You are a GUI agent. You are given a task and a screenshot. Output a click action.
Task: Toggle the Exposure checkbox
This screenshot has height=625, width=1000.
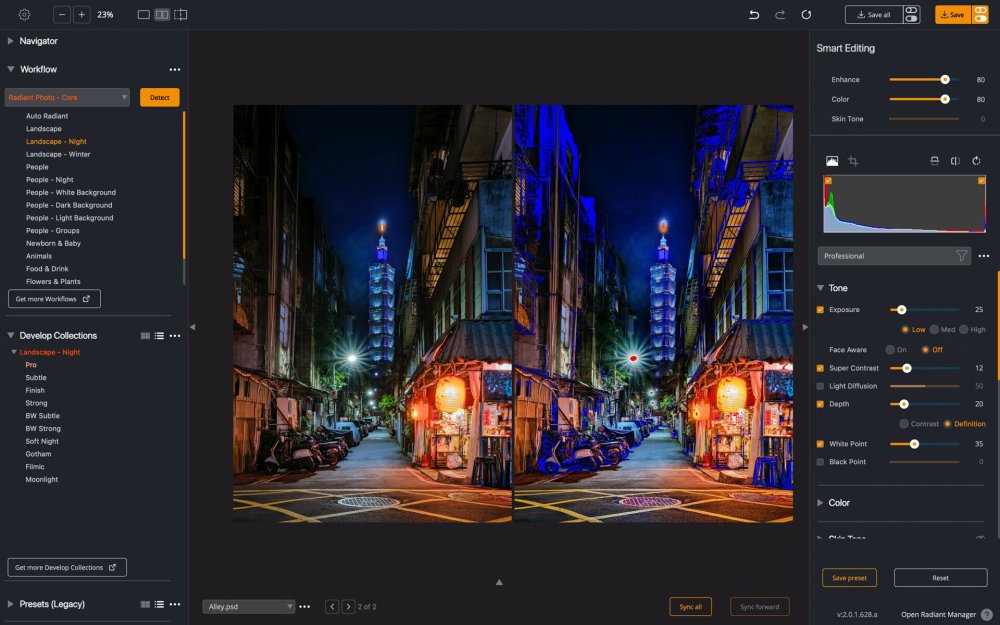[x=820, y=309]
